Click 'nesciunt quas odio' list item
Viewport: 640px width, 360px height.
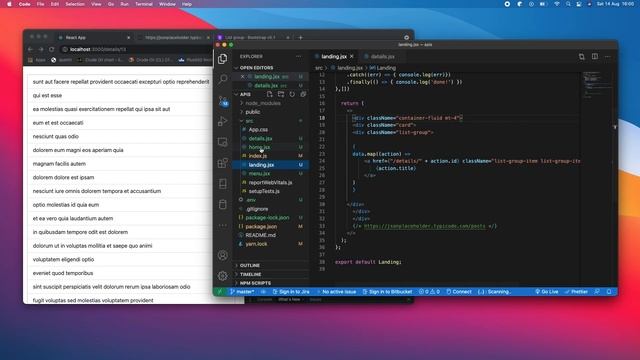(120, 136)
